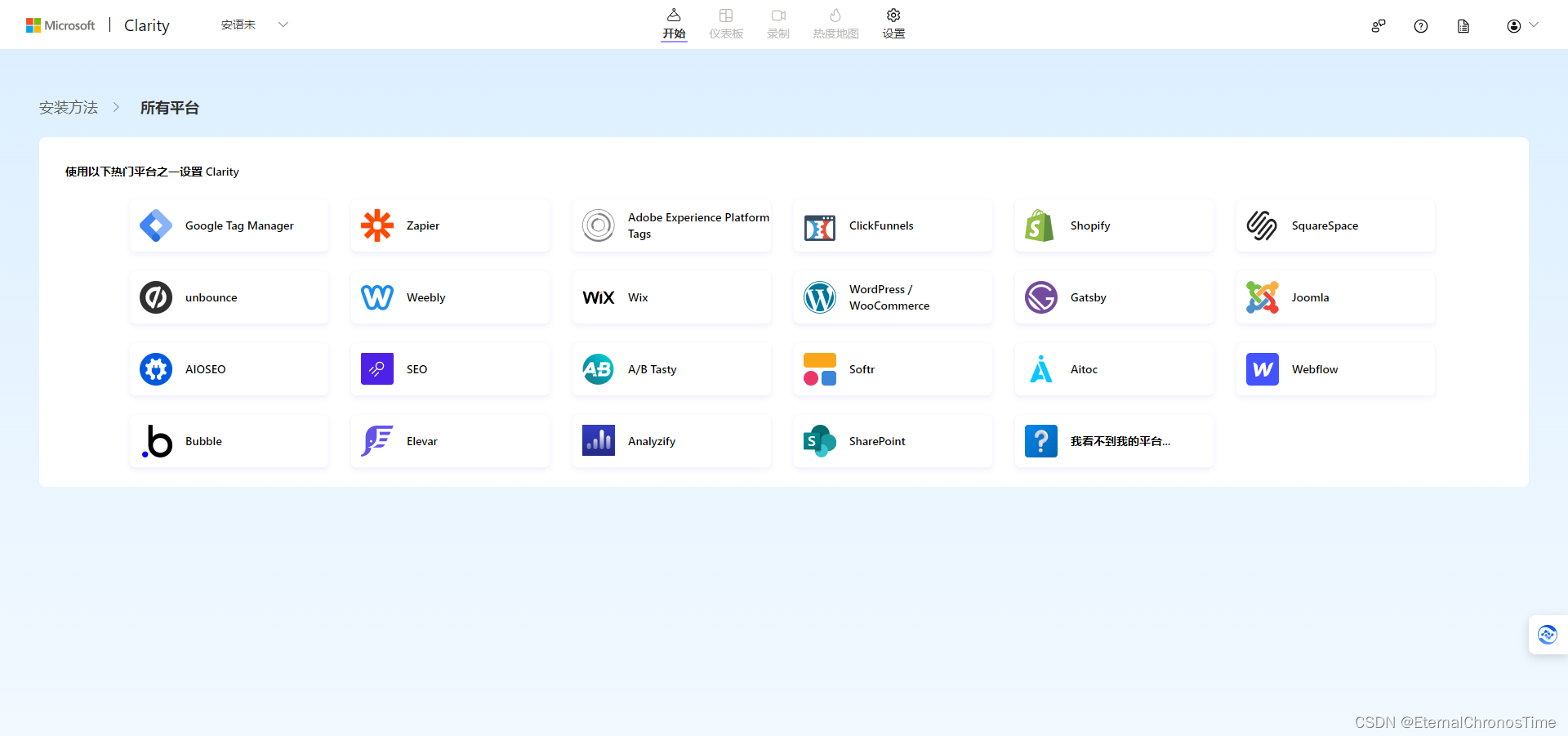Click the Softr logo icon
The height and width of the screenshot is (736, 1568).
820,369
